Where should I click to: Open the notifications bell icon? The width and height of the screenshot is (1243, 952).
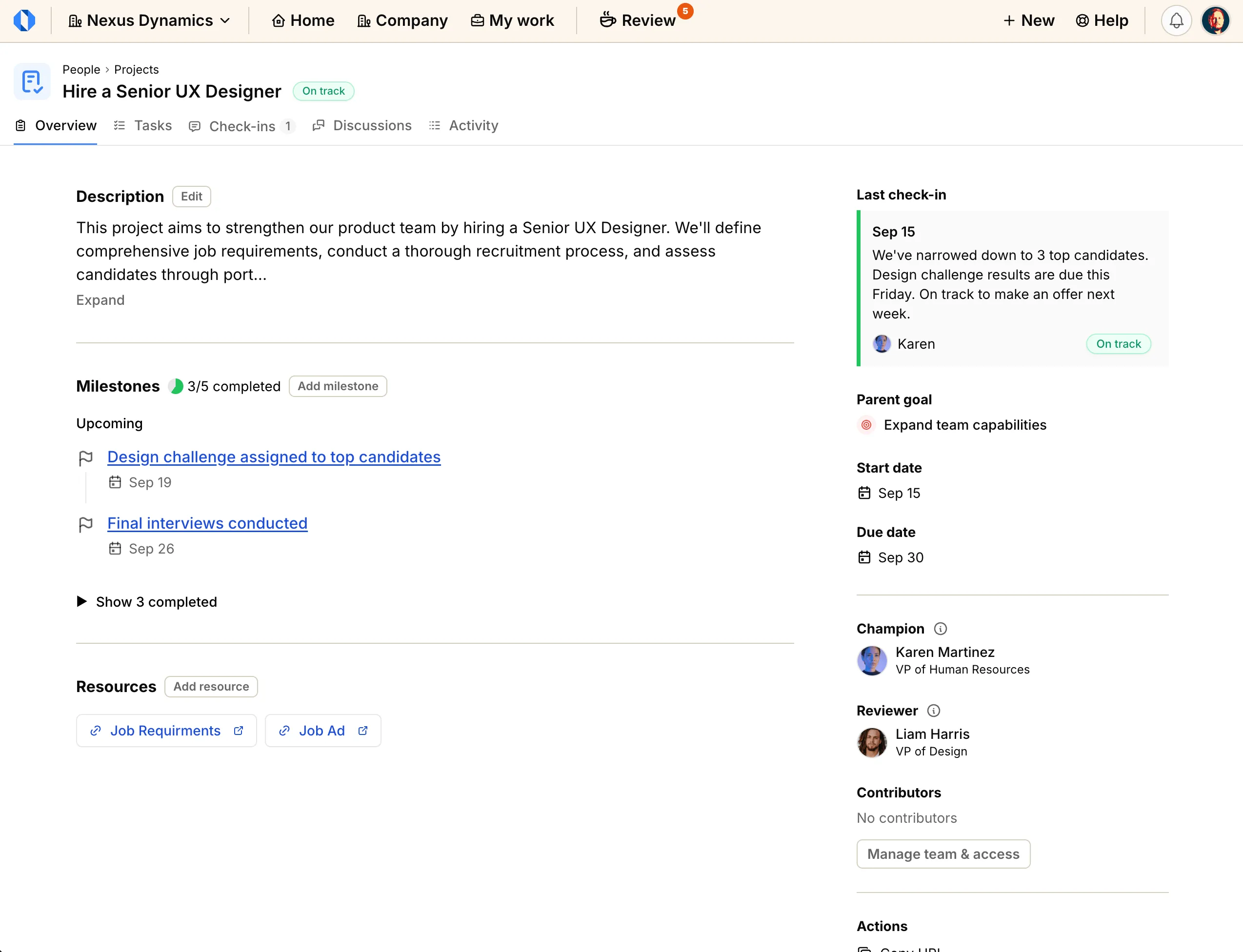pos(1176,20)
